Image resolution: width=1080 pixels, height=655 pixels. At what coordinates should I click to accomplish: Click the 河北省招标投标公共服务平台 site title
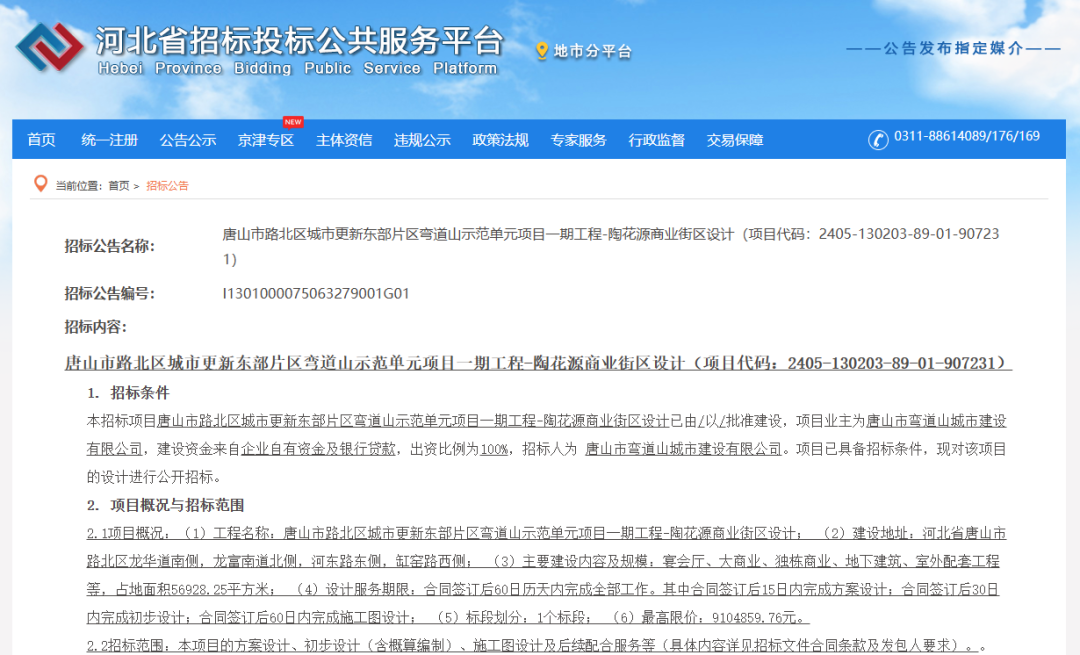point(299,41)
